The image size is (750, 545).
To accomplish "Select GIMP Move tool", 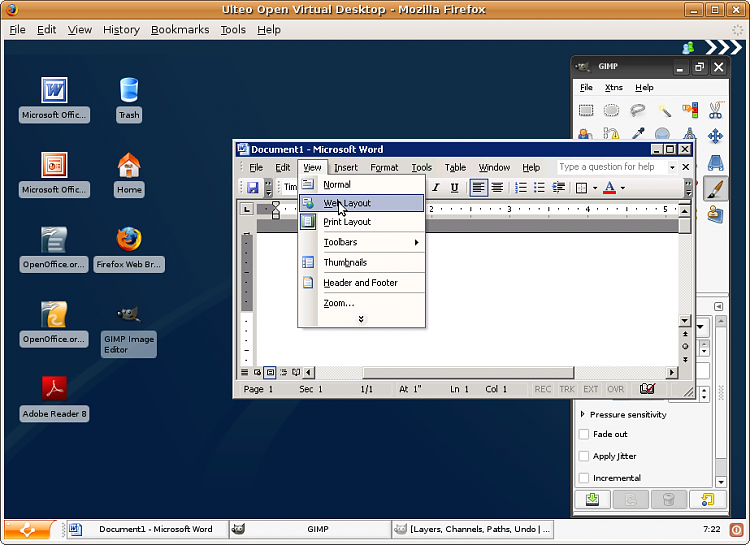I will 716,136.
